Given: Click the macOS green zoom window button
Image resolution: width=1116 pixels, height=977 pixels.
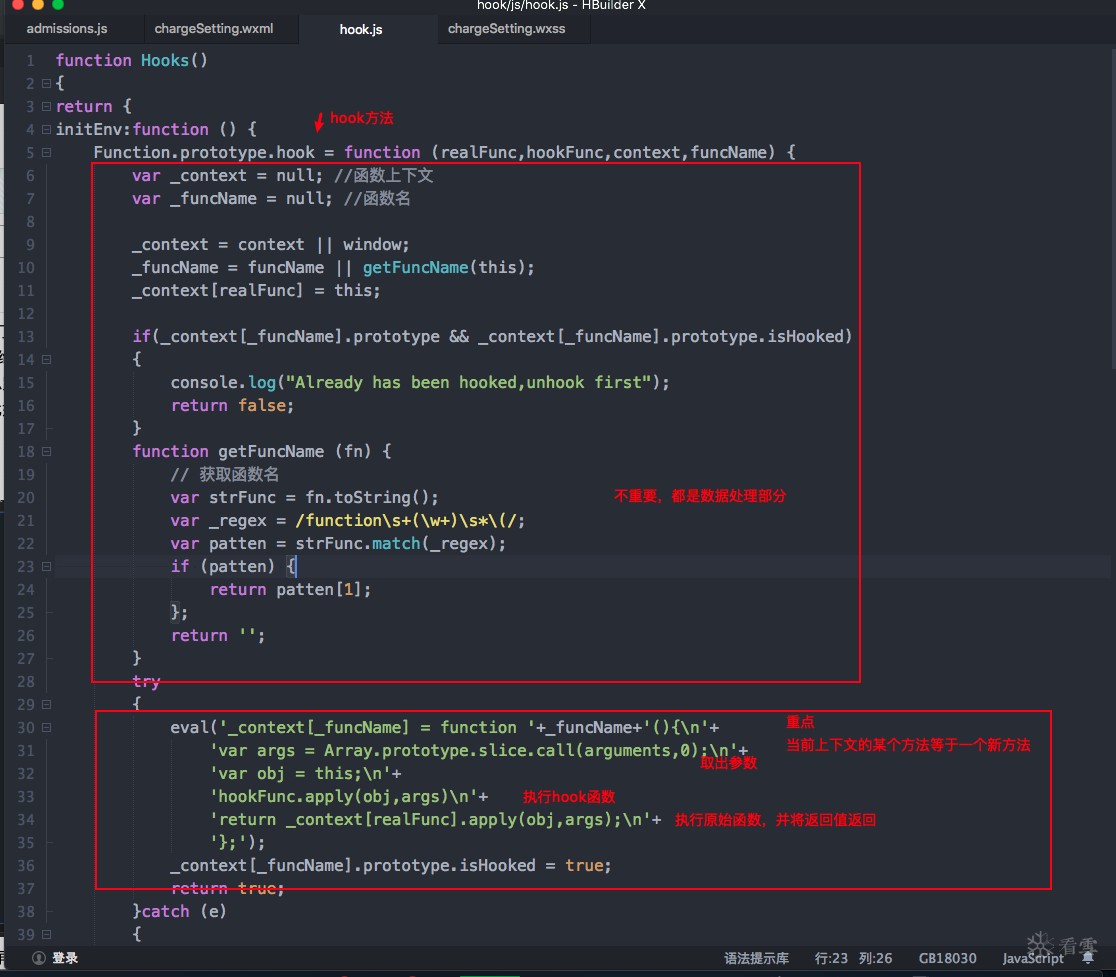Looking at the screenshot, I should 58,4.
